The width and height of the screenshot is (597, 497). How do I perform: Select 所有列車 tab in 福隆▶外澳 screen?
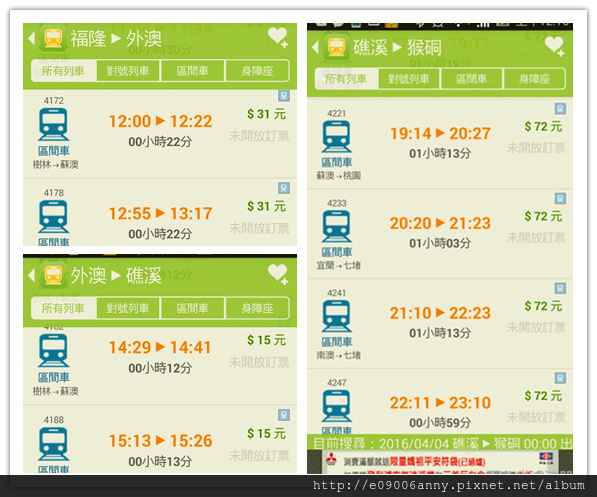click(x=63, y=71)
